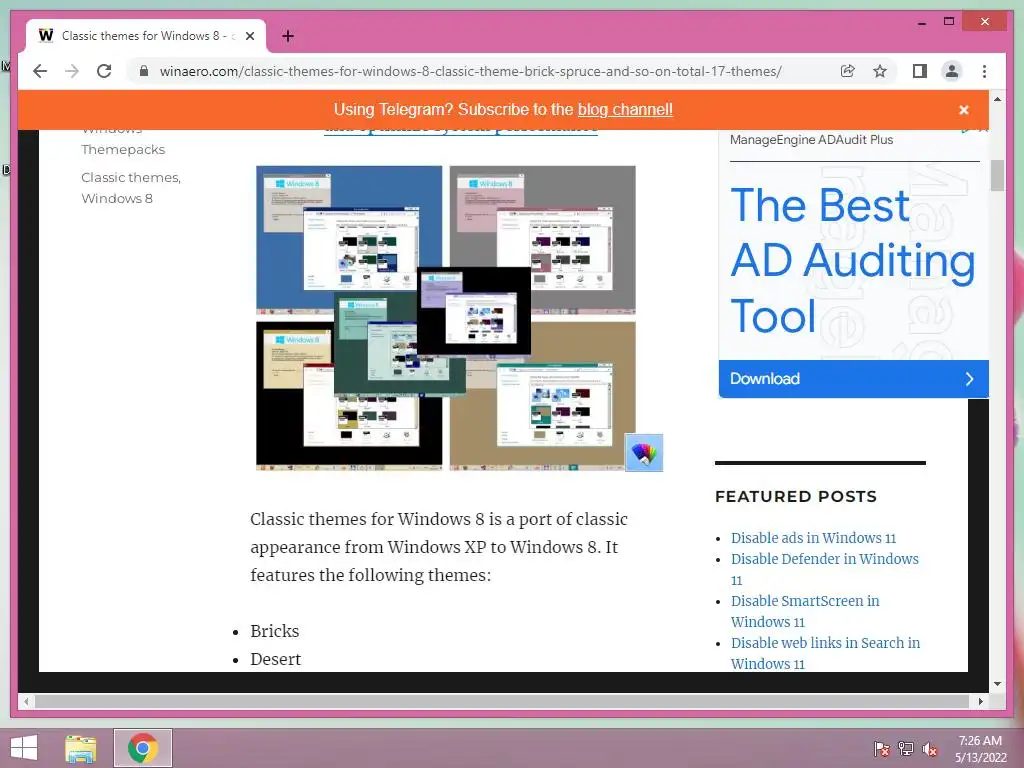Viewport: 1024px width, 768px height.
Task: Open the classic themes screenshot collage
Action: click(x=445, y=318)
